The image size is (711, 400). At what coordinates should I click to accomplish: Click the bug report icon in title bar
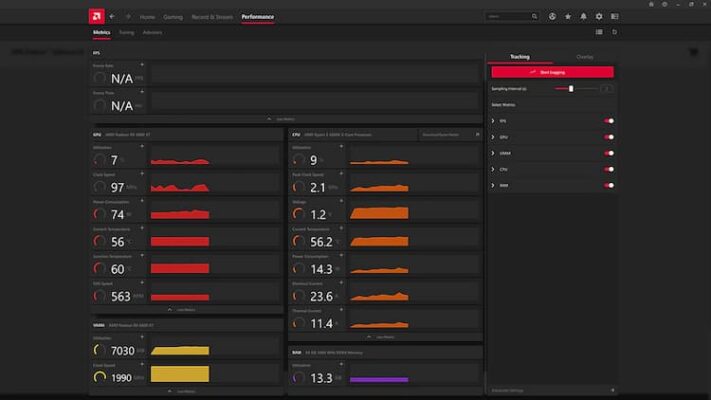(651, 4)
